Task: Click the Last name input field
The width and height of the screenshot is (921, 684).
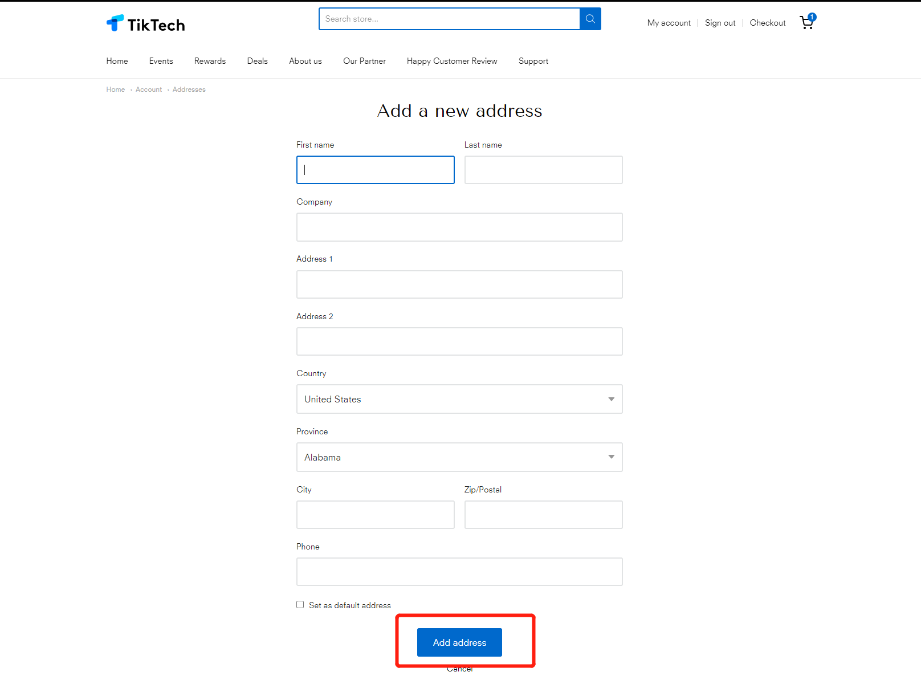Action: pyautogui.click(x=543, y=170)
